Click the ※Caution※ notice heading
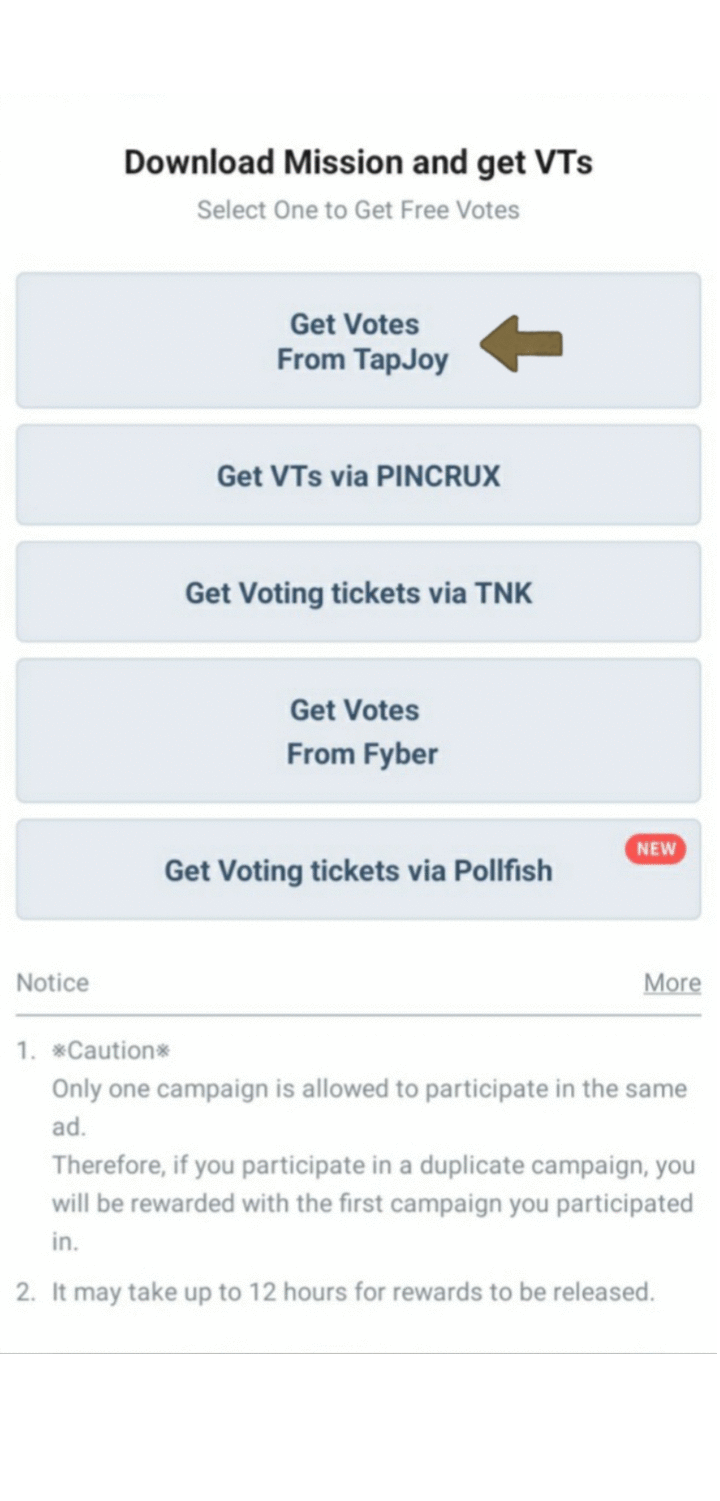This screenshot has width=720, height=1501. (x=111, y=1050)
